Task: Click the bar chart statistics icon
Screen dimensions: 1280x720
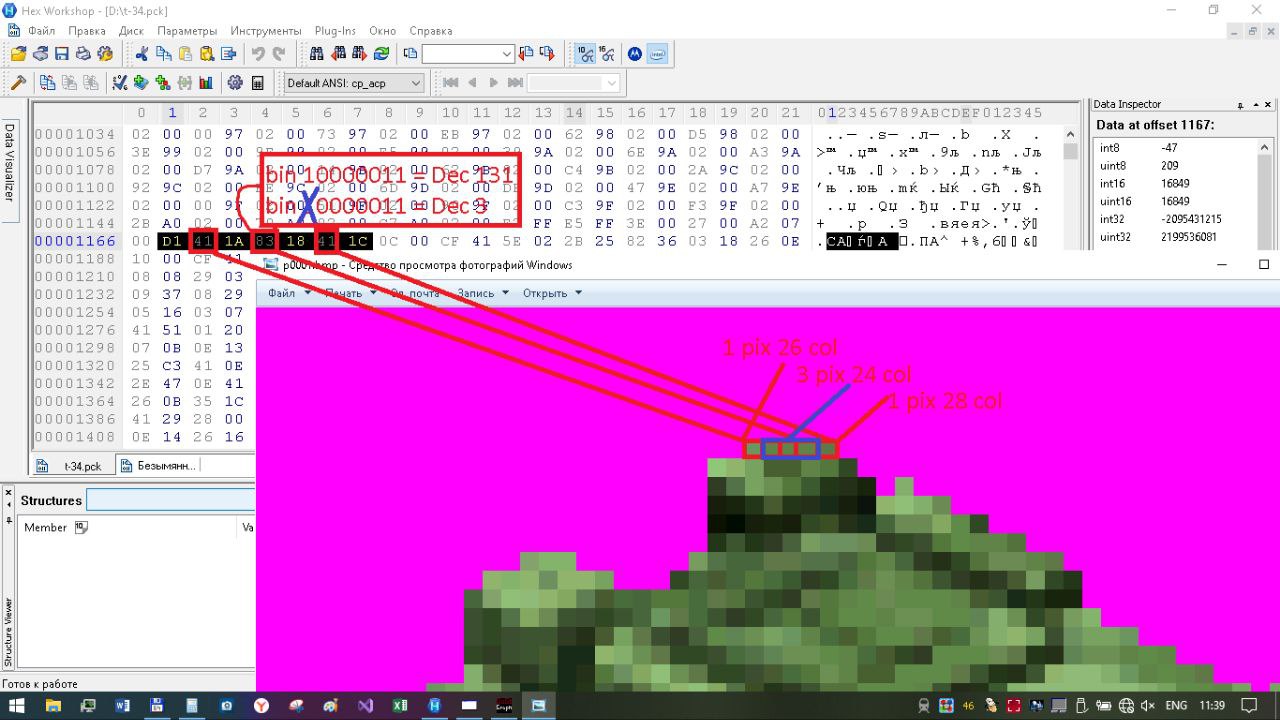Action: [206, 83]
